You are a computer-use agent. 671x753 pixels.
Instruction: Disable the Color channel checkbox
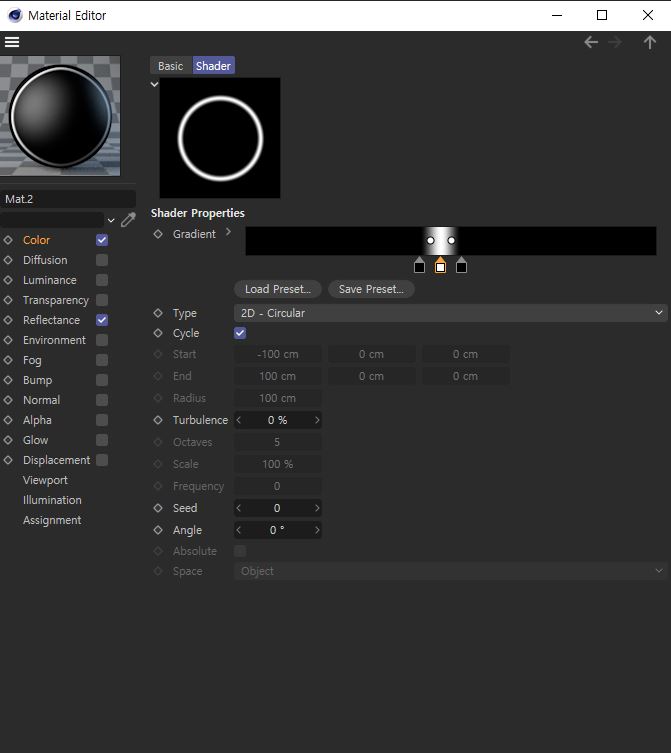click(102, 240)
